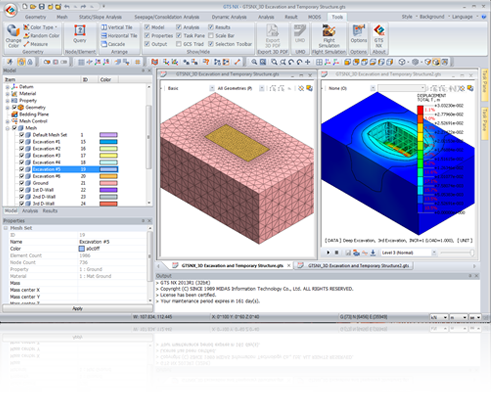Switch to Results tab below model tree
This screenshot has width=491, height=400.
[50, 211]
